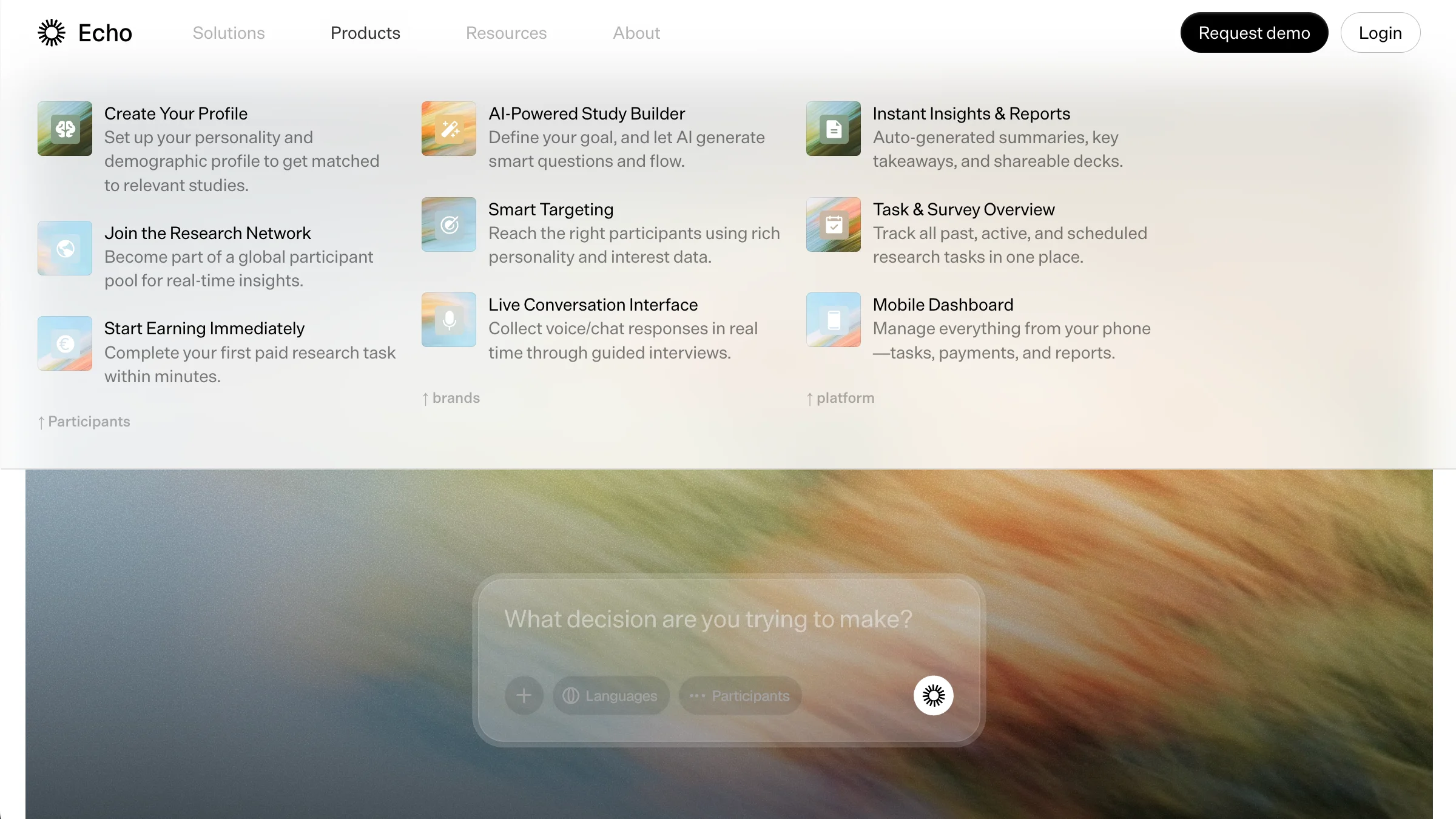Click the Echo sunburst logo icon

pos(52,33)
